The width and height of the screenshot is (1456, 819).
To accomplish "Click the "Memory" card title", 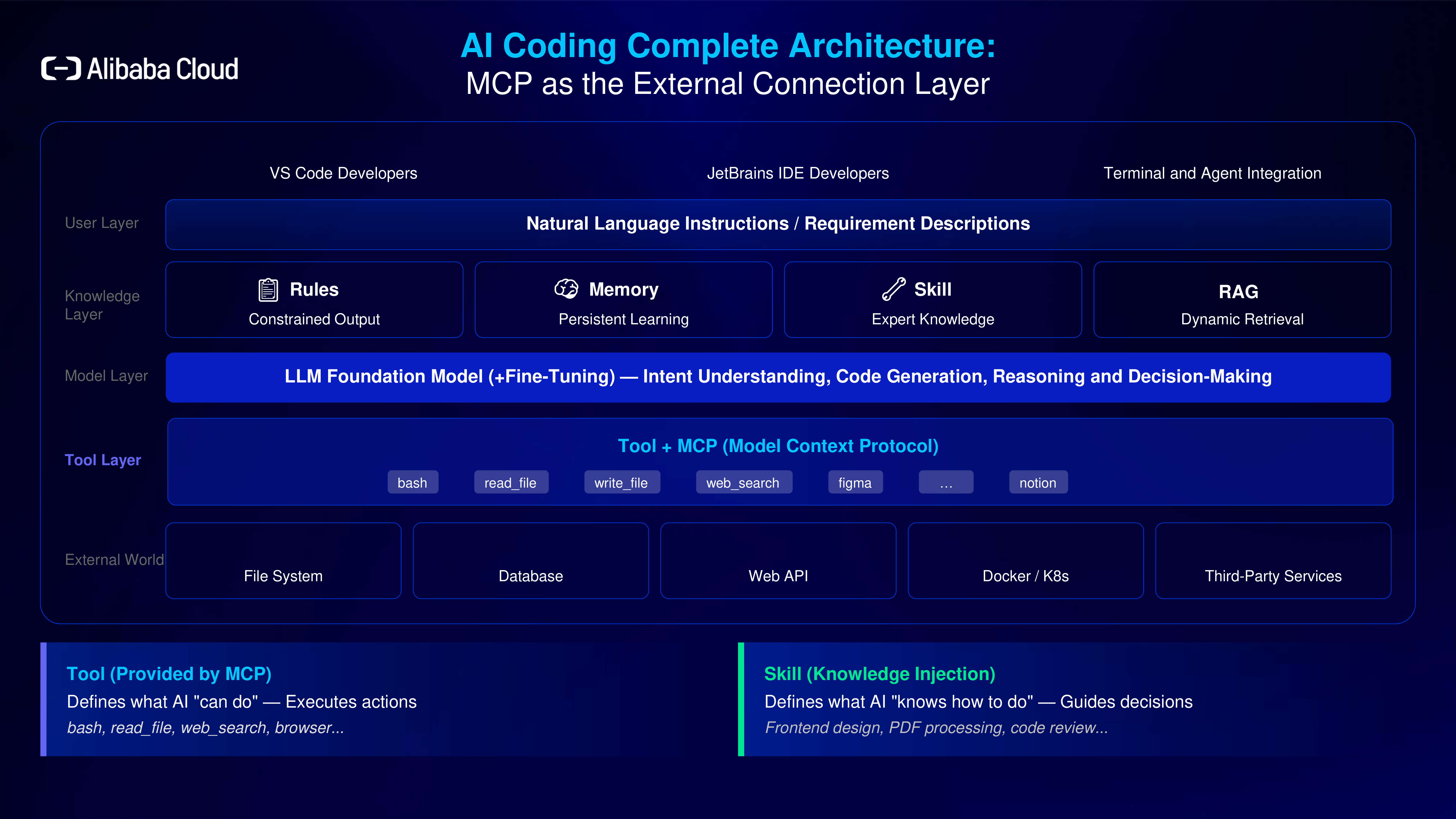I will coord(624,289).
